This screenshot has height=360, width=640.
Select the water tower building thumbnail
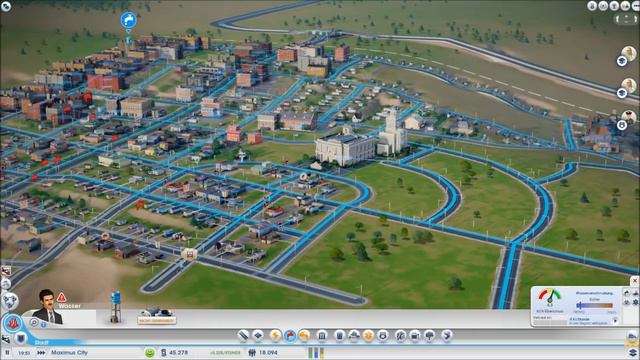point(116,307)
